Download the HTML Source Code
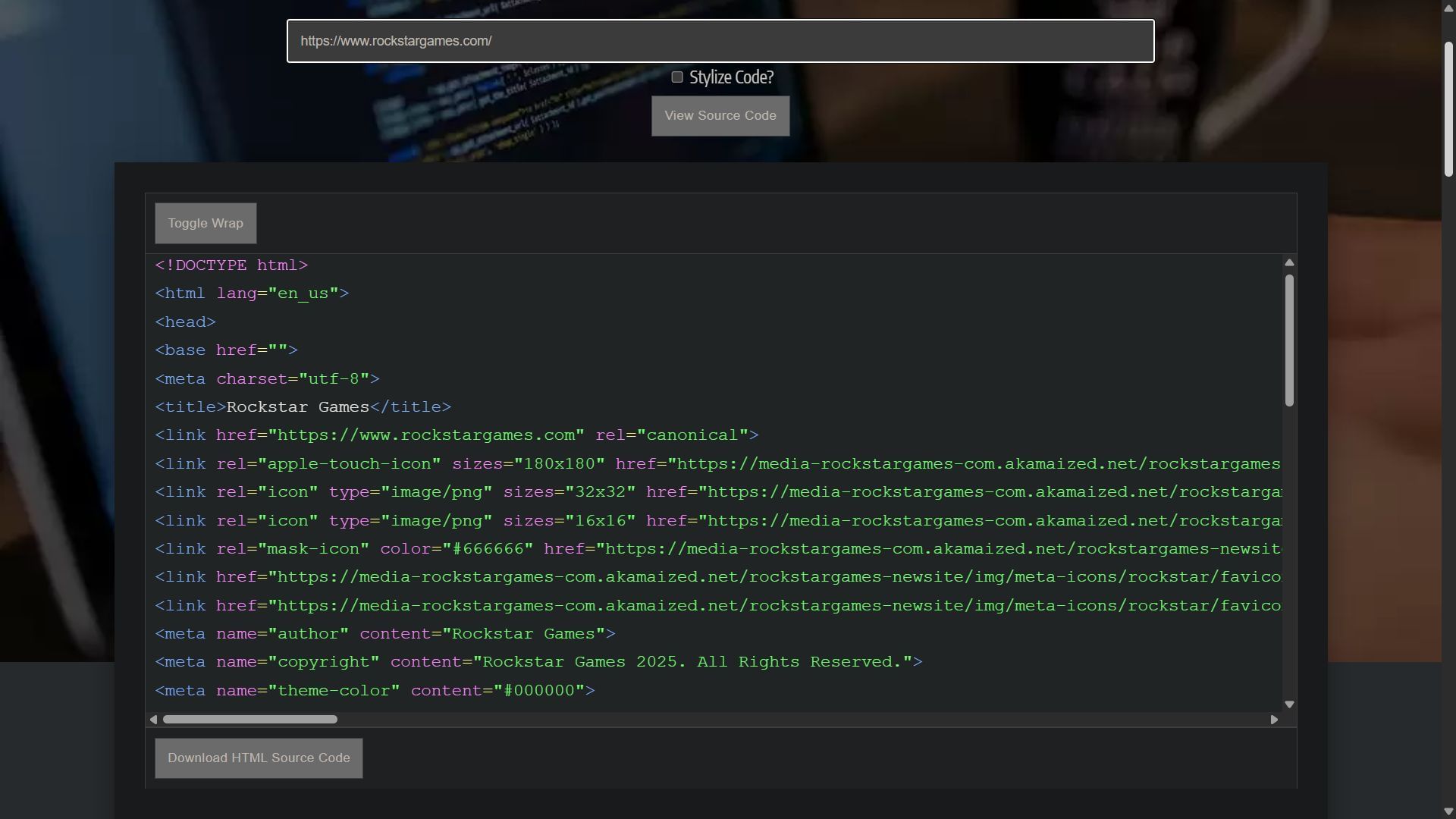1456x819 pixels. pos(259,758)
